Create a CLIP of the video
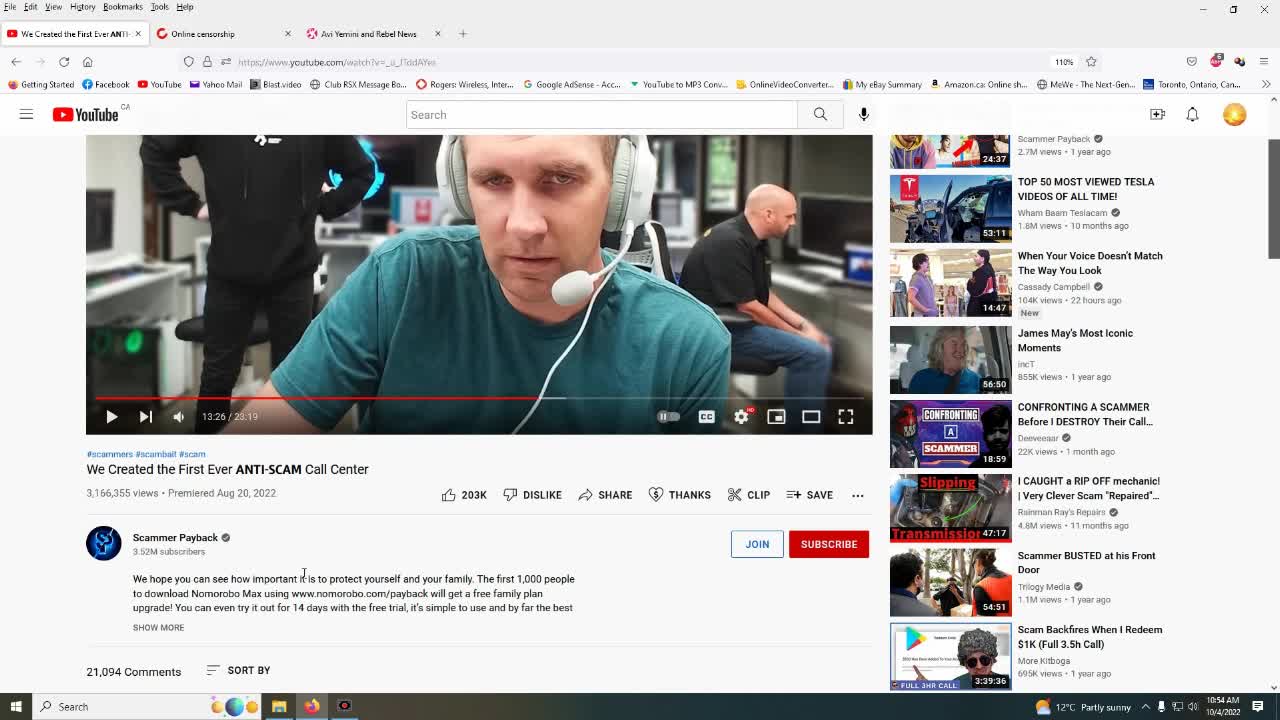1280x720 pixels. point(749,495)
